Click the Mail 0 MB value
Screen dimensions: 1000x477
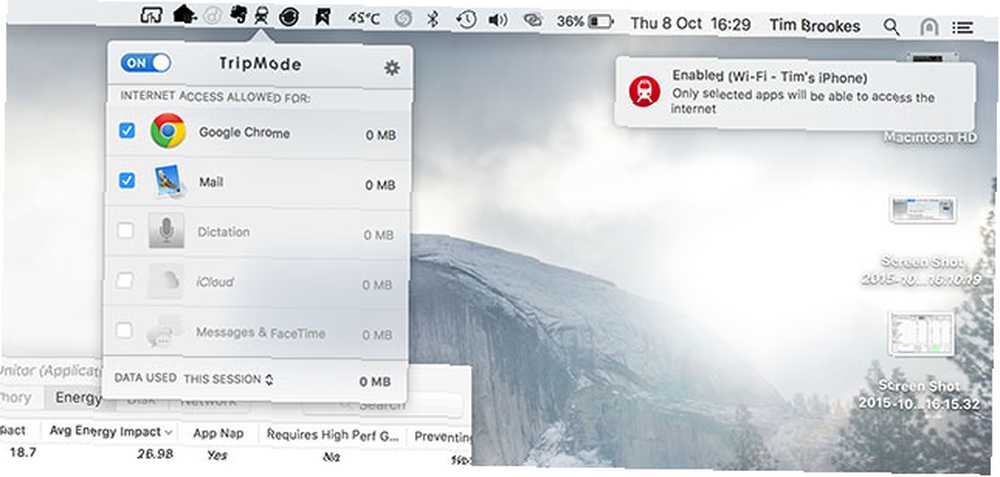380,185
